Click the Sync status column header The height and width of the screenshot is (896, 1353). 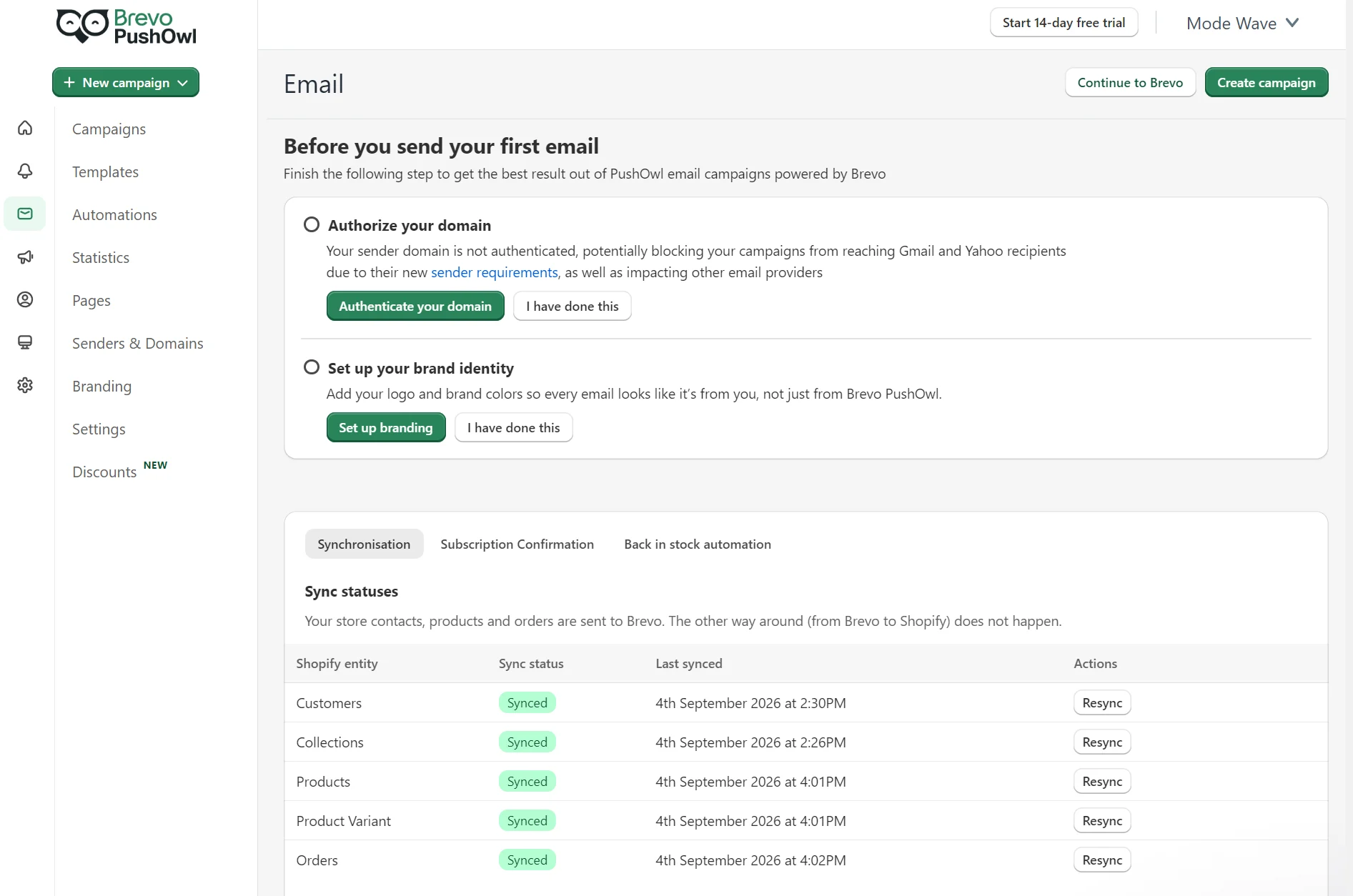(531, 663)
